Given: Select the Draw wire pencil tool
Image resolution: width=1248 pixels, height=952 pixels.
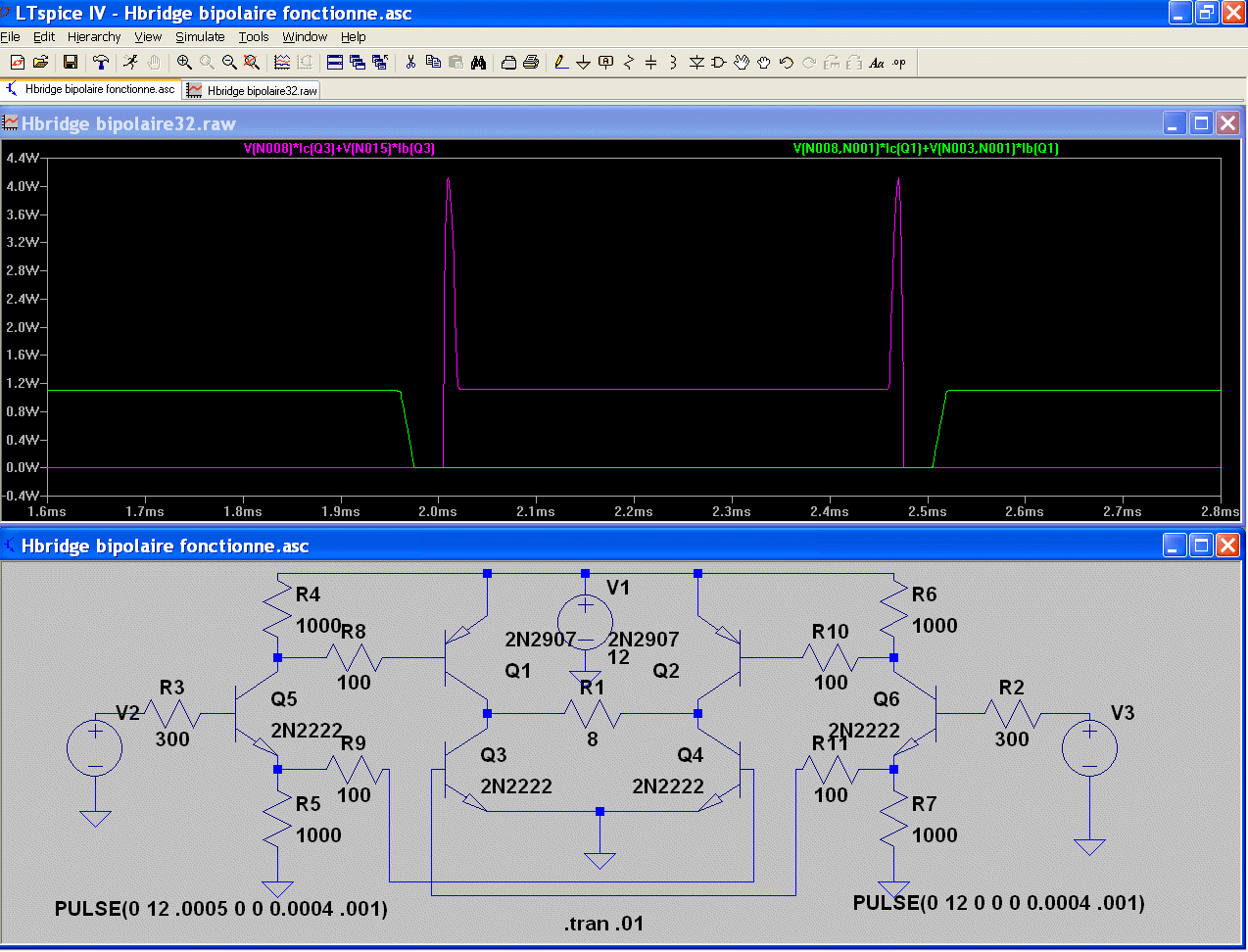Looking at the screenshot, I should tap(560, 62).
